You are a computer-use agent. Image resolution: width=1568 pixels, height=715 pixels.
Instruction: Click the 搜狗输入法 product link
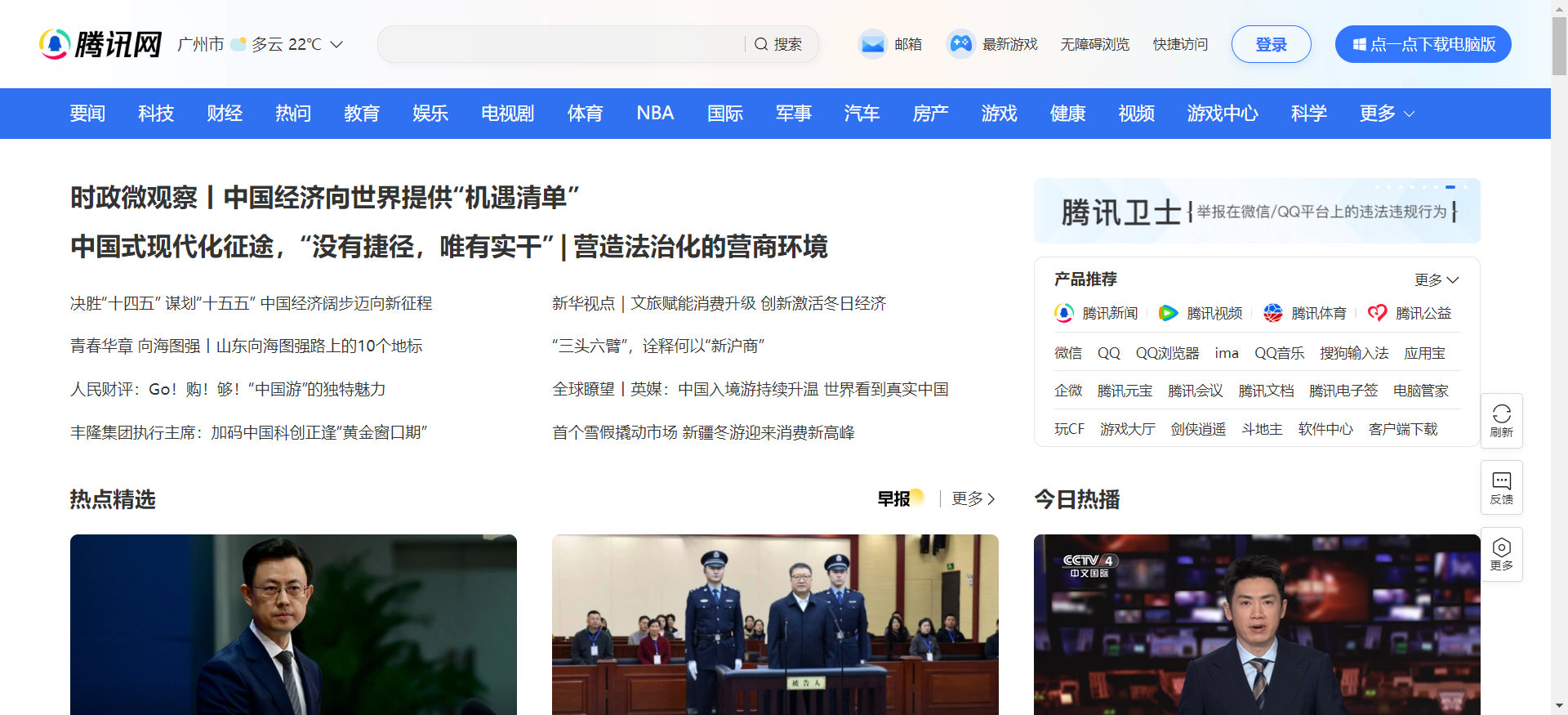(x=1354, y=353)
